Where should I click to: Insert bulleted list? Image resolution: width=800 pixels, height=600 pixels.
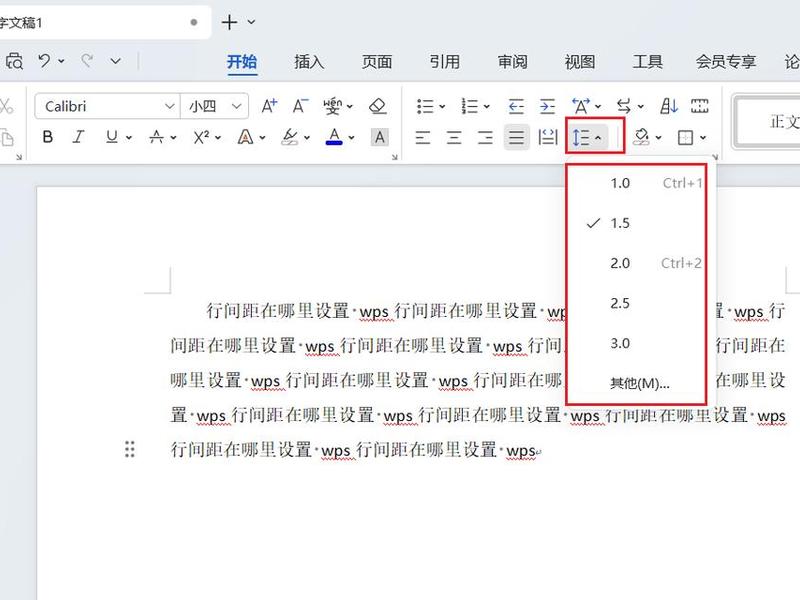(x=425, y=106)
